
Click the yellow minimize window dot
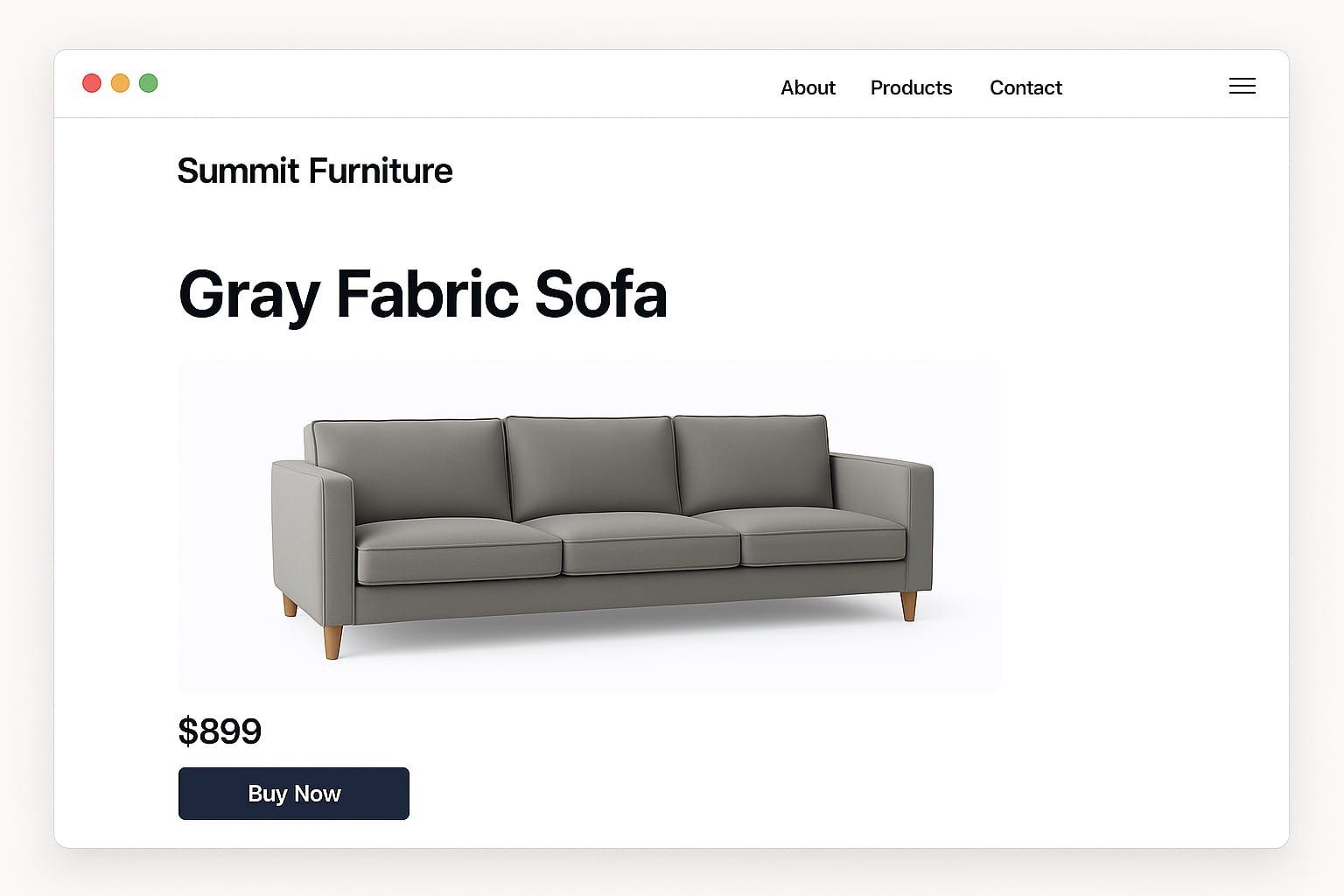(121, 83)
